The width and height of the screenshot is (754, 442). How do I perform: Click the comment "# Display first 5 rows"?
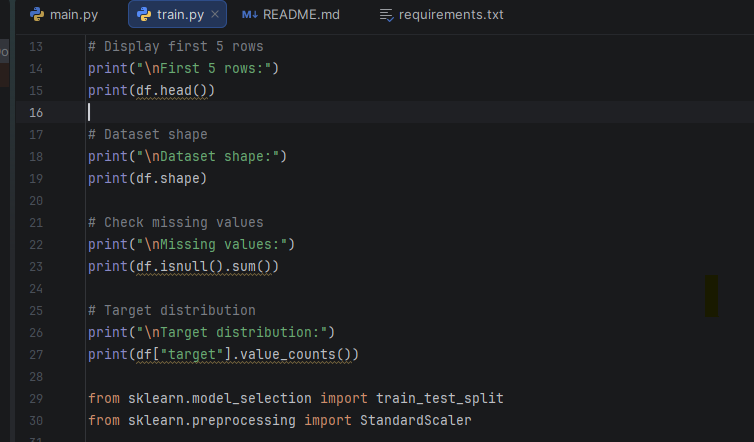coord(176,47)
